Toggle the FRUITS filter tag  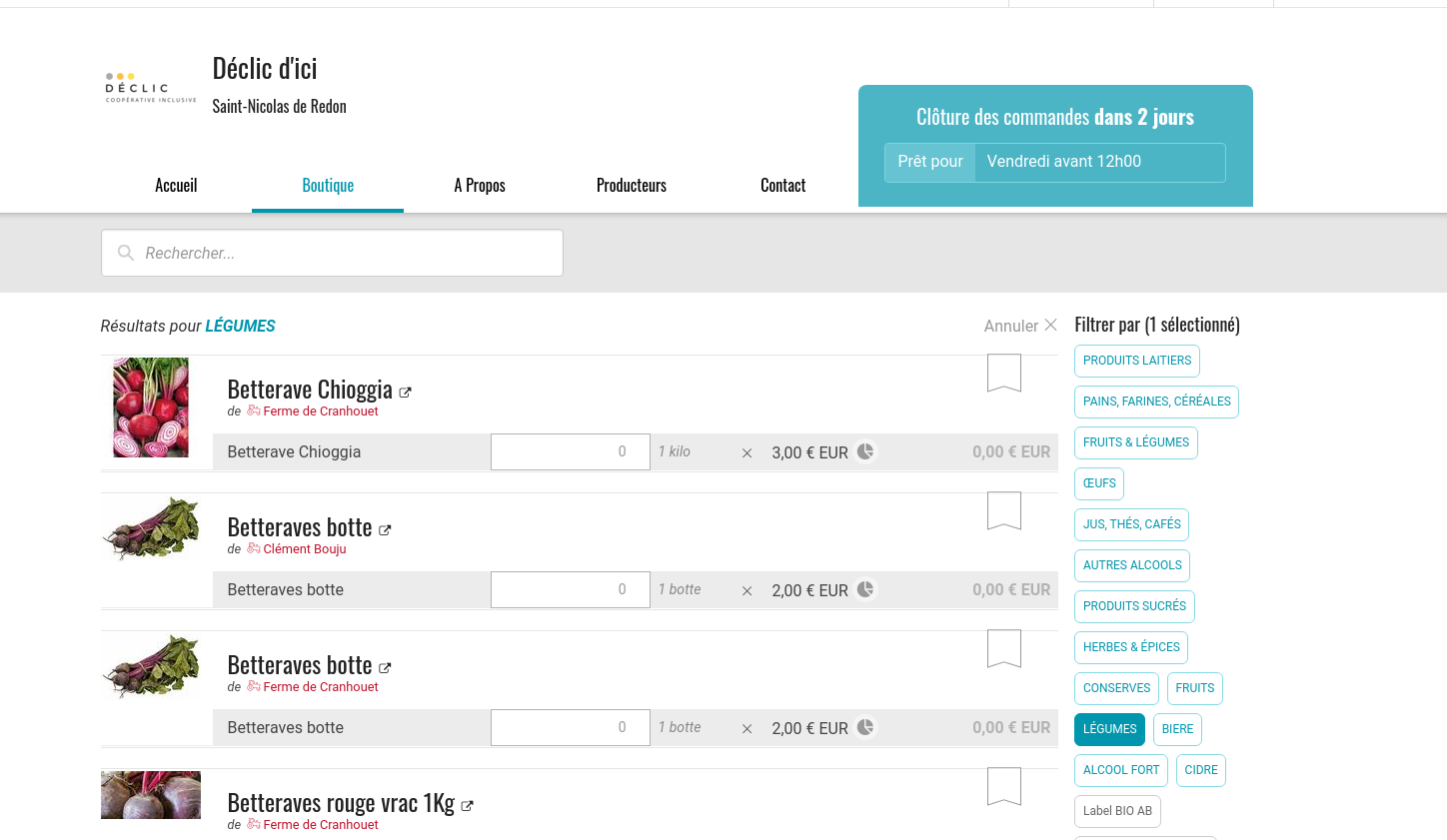click(x=1195, y=688)
